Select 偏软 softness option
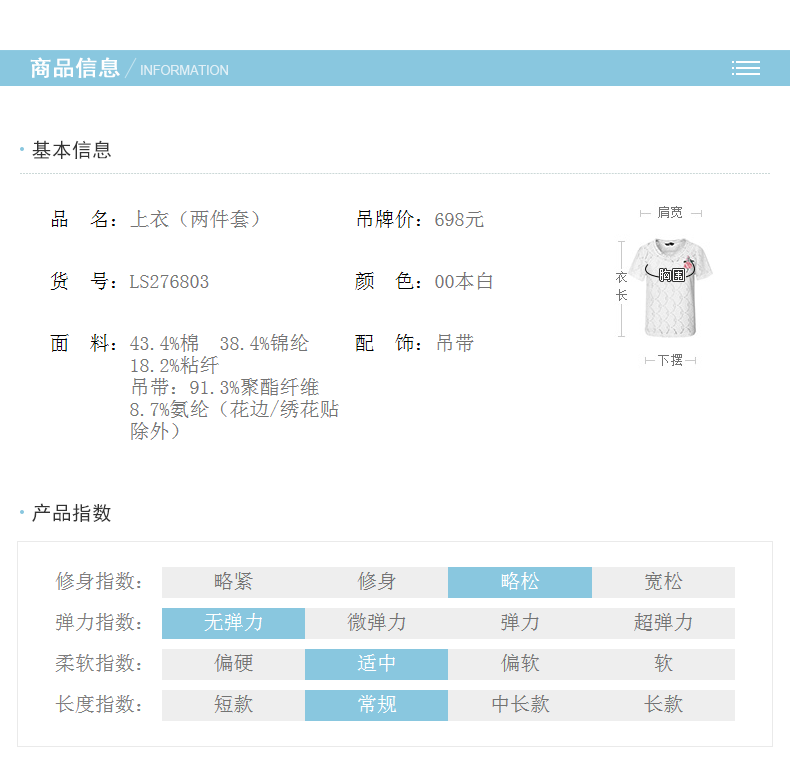The width and height of the screenshot is (790, 762). click(520, 664)
